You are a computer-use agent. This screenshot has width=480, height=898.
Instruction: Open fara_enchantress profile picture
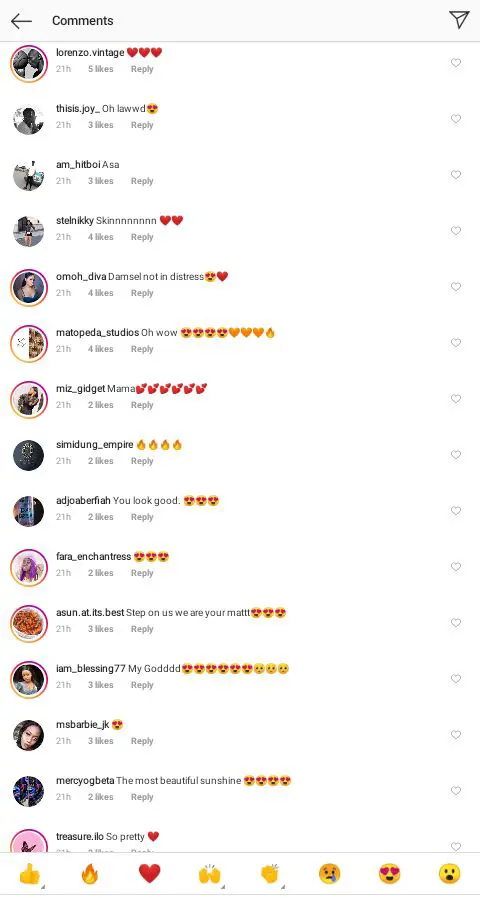[29, 568]
